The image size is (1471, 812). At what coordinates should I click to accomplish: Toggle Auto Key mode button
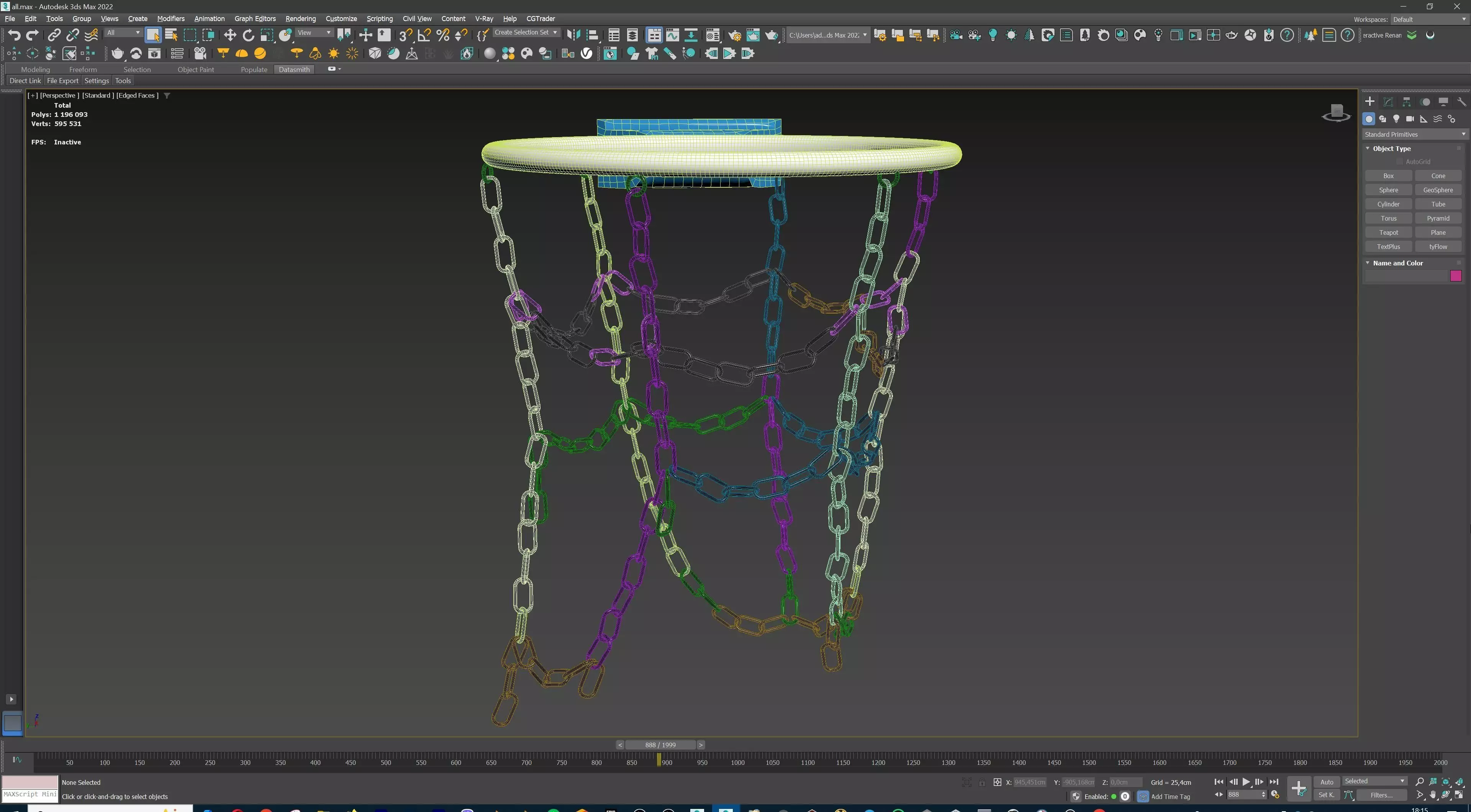point(1327,782)
